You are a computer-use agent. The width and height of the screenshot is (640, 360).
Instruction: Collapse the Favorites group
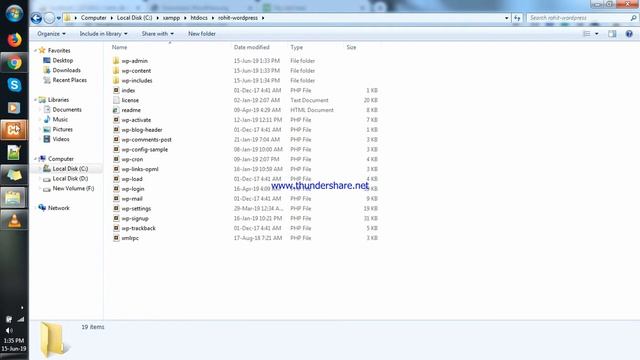click(x=36, y=51)
